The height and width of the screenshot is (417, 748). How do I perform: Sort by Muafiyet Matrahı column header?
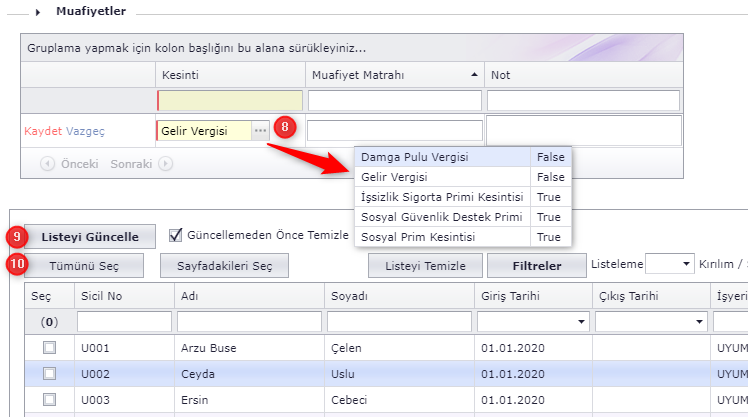pyautogui.click(x=394, y=75)
